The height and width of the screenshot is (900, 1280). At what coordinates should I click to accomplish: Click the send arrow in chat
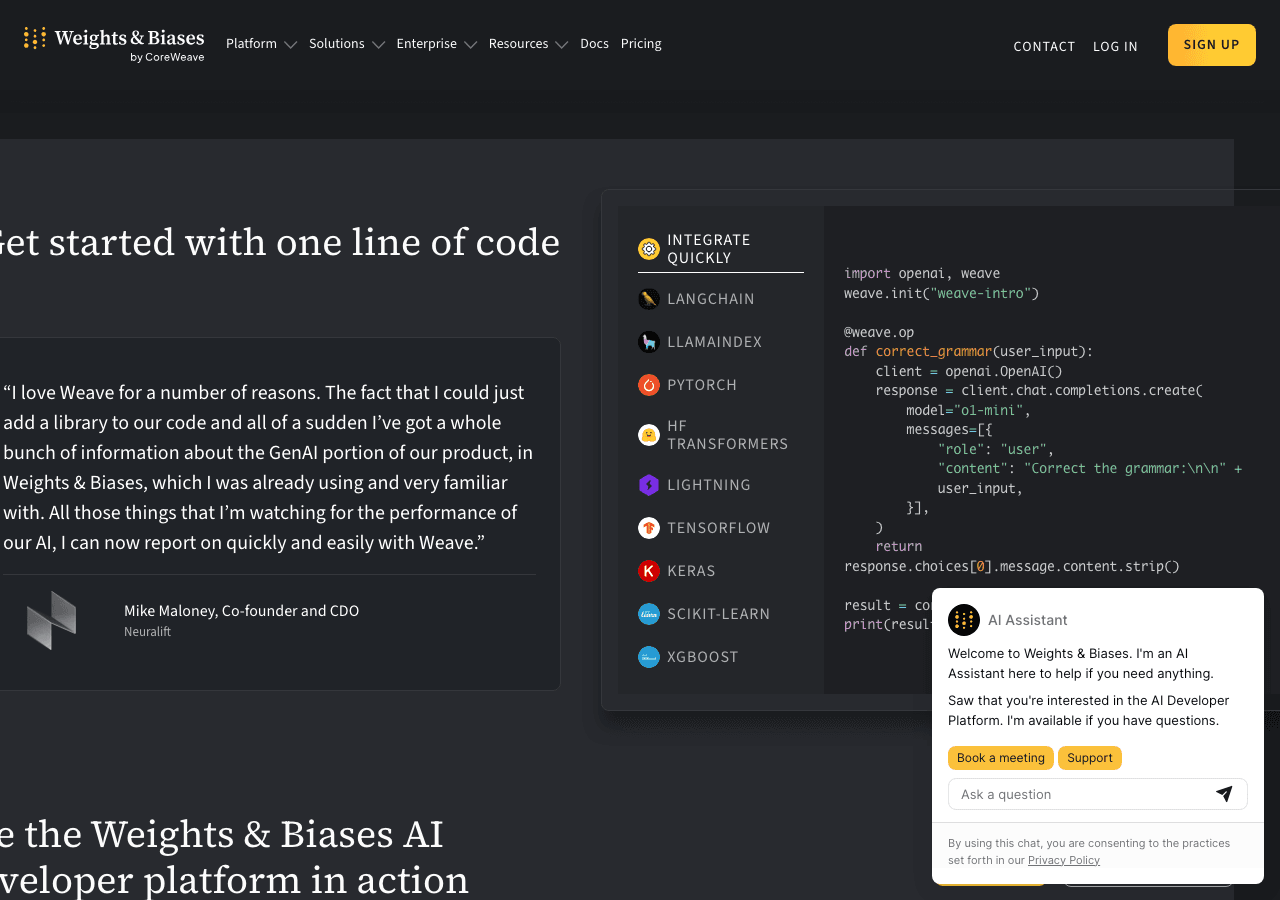pos(1224,794)
